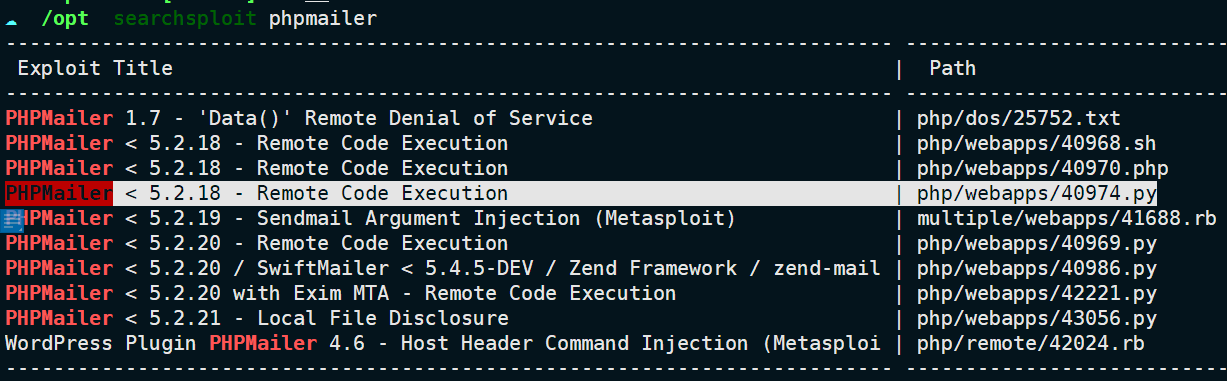Click the Local File Disclosure entry
This screenshot has height=381, width=1227.
point(257,319)
